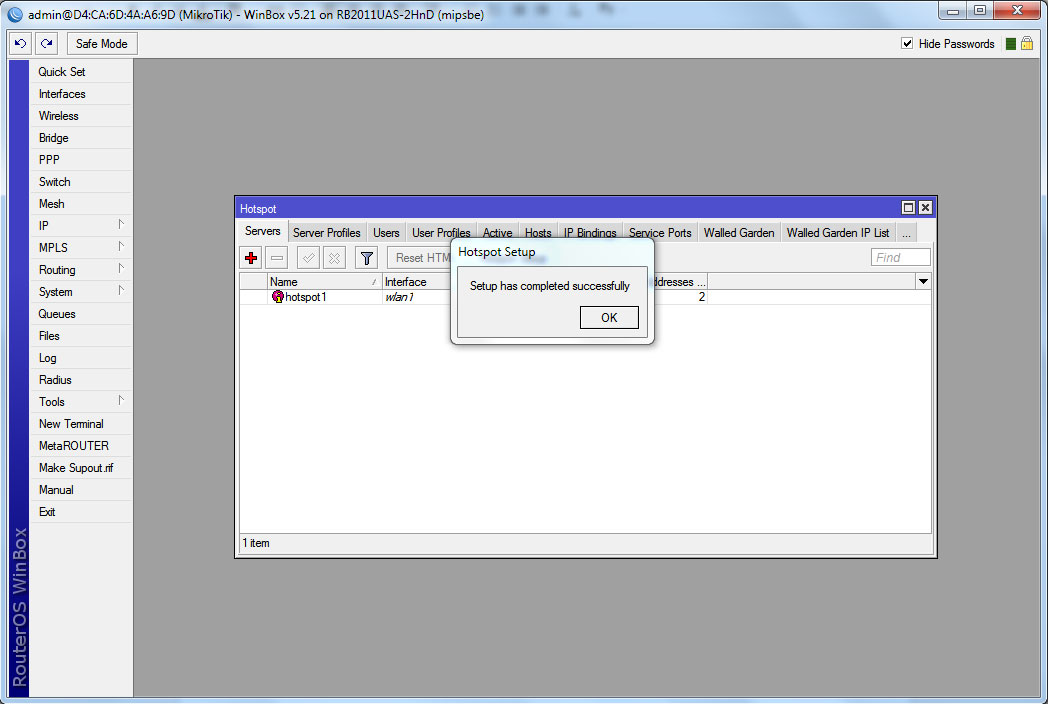Viewport: 1048px width, 704px height.
Task: Open New Terminal from sidebar
Action: tap(71, 424)
